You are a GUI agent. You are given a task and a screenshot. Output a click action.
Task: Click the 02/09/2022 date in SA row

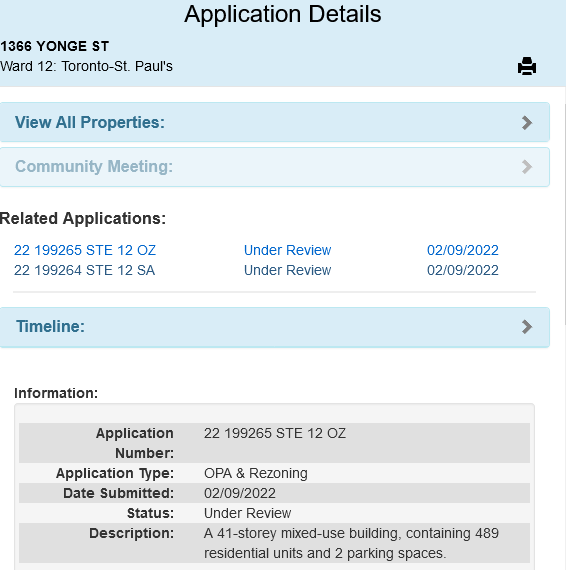(x=462, y=270)
